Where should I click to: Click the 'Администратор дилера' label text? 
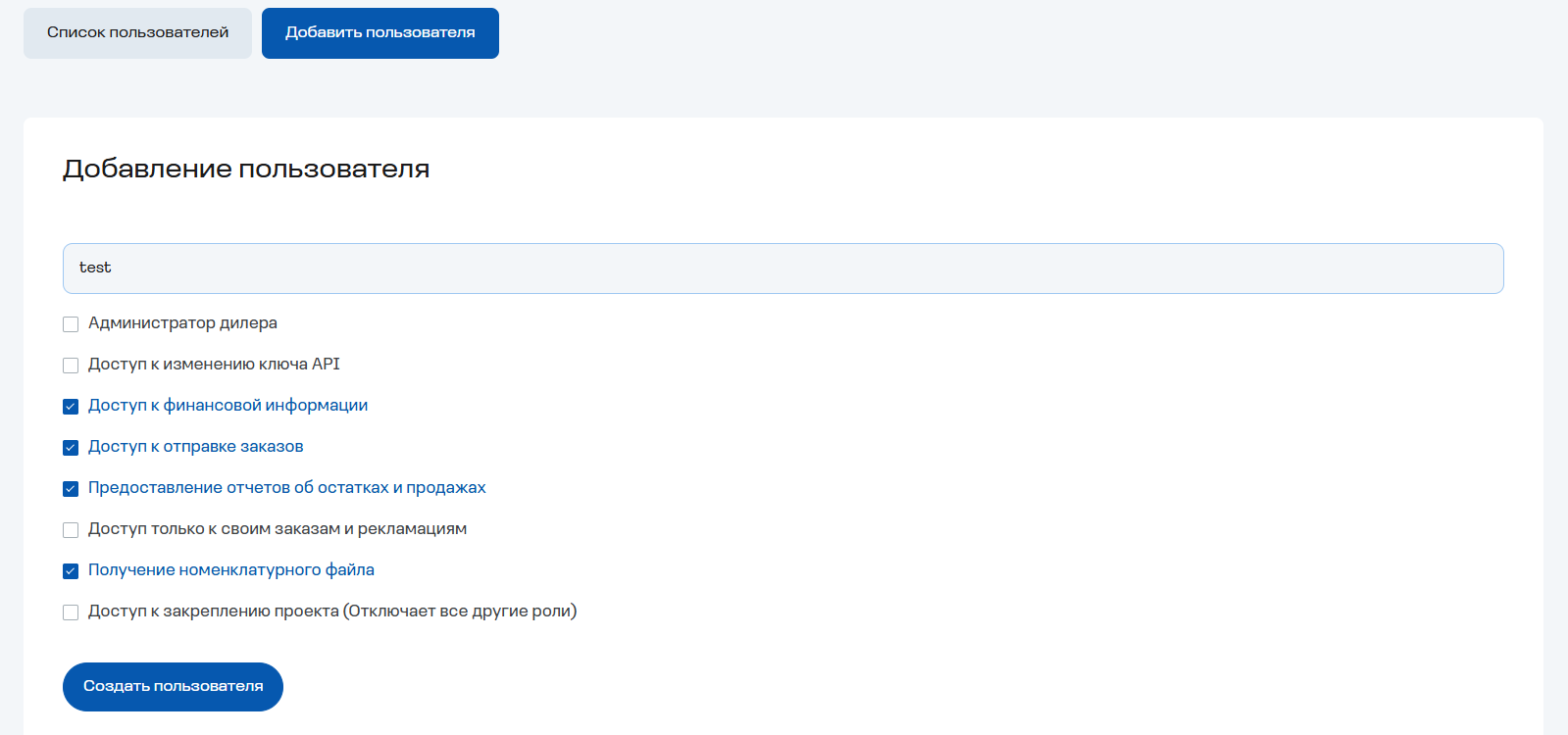coord(182,323)
